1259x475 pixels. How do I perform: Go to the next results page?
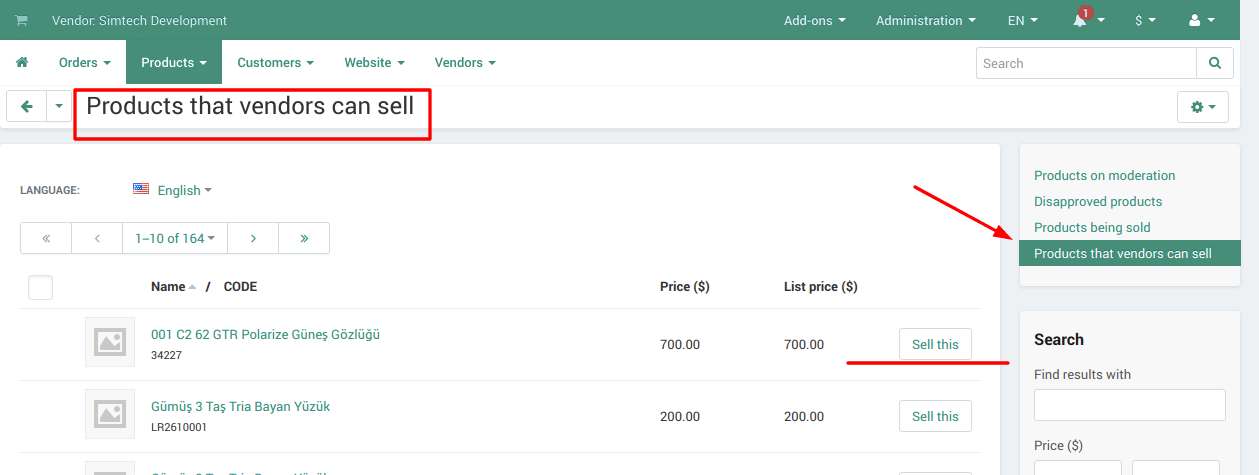point(253,238)
